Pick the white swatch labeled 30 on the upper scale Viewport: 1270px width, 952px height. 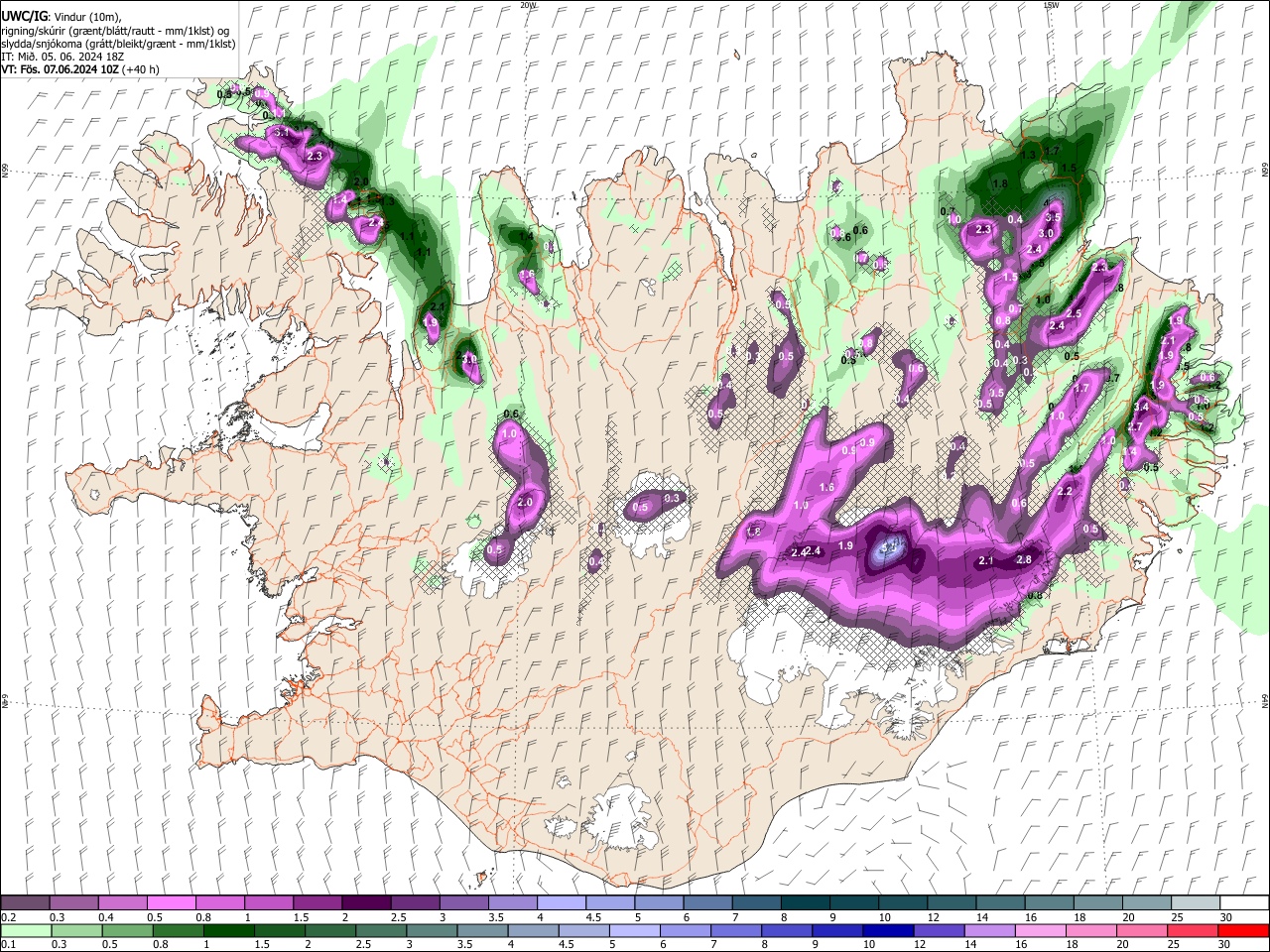(1244, 903)
